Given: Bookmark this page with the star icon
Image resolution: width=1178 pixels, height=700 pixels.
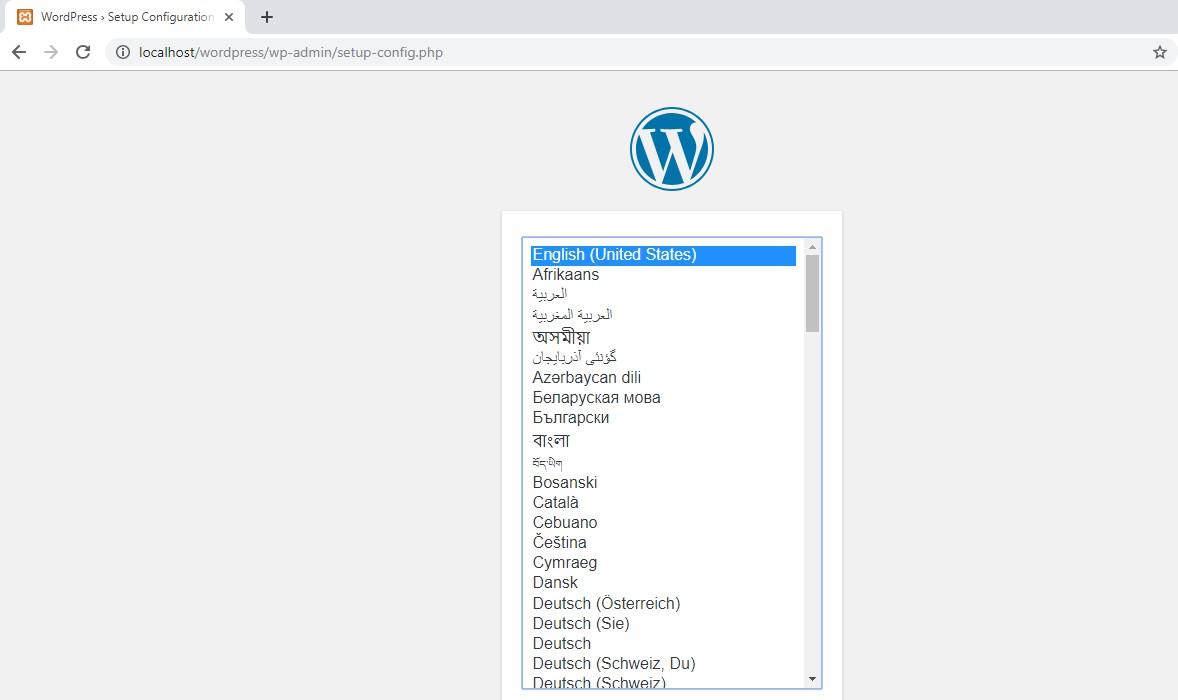Looking at the screenshot, I should (x=1160, y=52).
